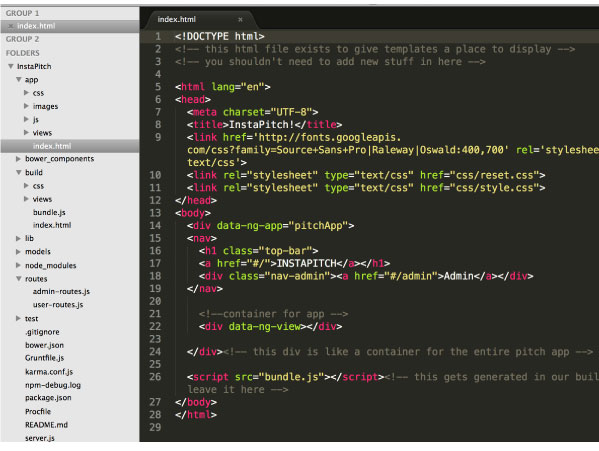Screen dimensions: 599x451
Task: Expand the css folder under app
Action: click(26, 93)
